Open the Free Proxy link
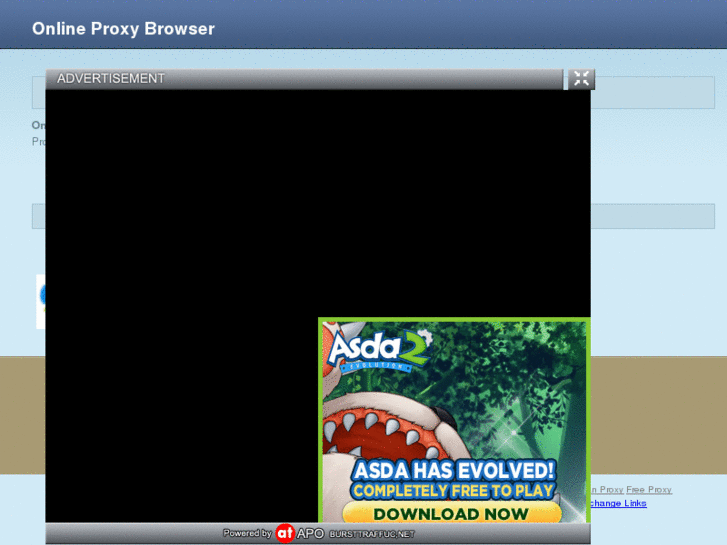This screenshot has width=727, height=545. (x=649, y=490)
